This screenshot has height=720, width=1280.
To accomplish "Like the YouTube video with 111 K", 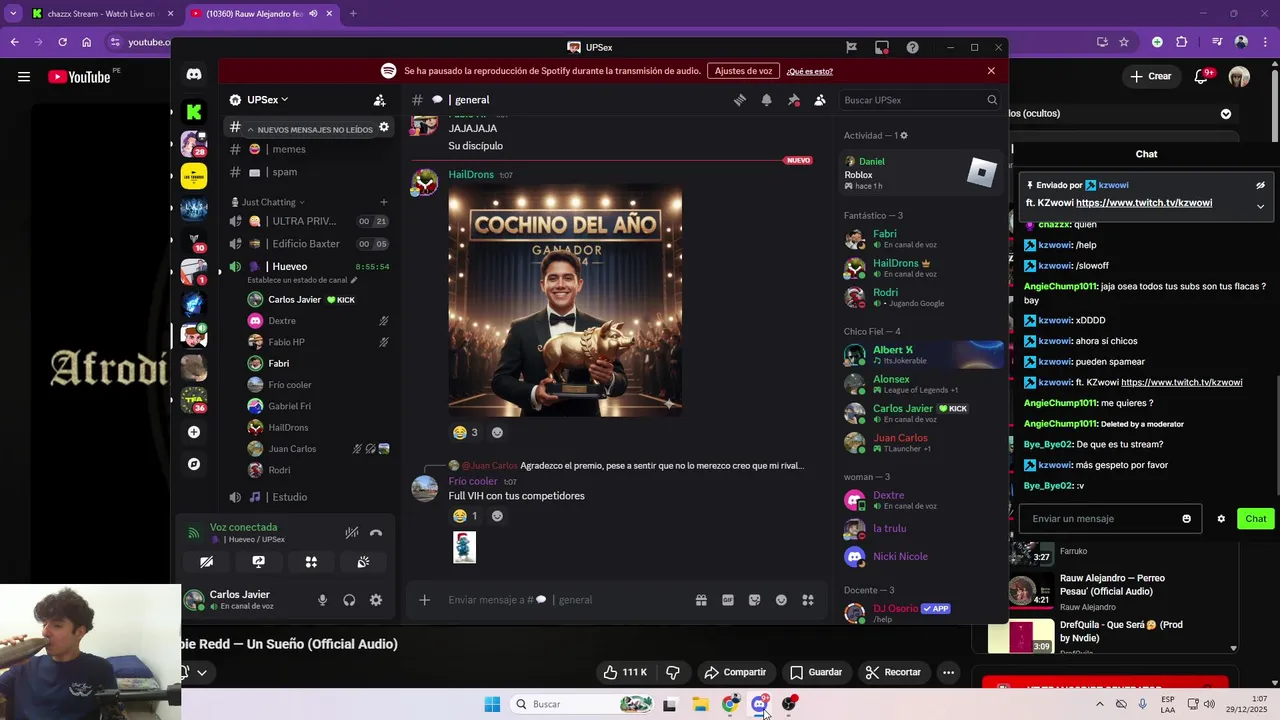I will point(625,672).
